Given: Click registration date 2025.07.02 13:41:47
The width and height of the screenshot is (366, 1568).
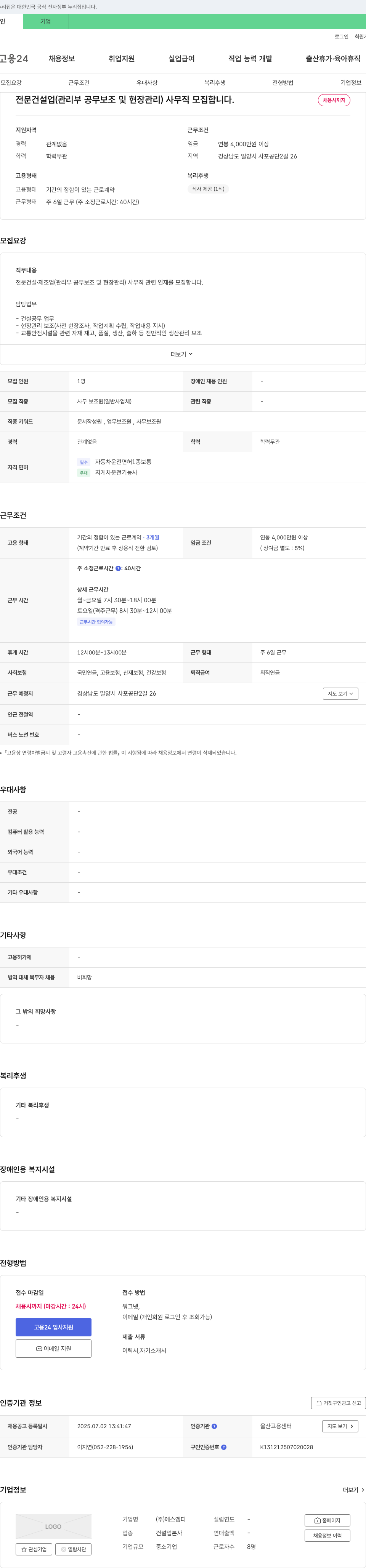Looking at the screenshot, I should pyautogui.click(x=104, y=1426).
